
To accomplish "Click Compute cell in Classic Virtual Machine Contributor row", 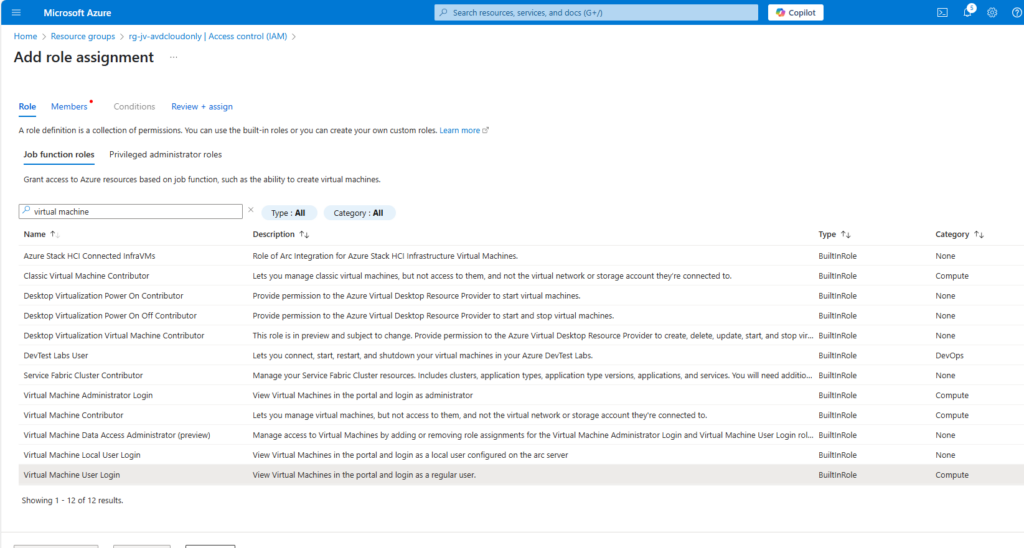I will point(952,276).
